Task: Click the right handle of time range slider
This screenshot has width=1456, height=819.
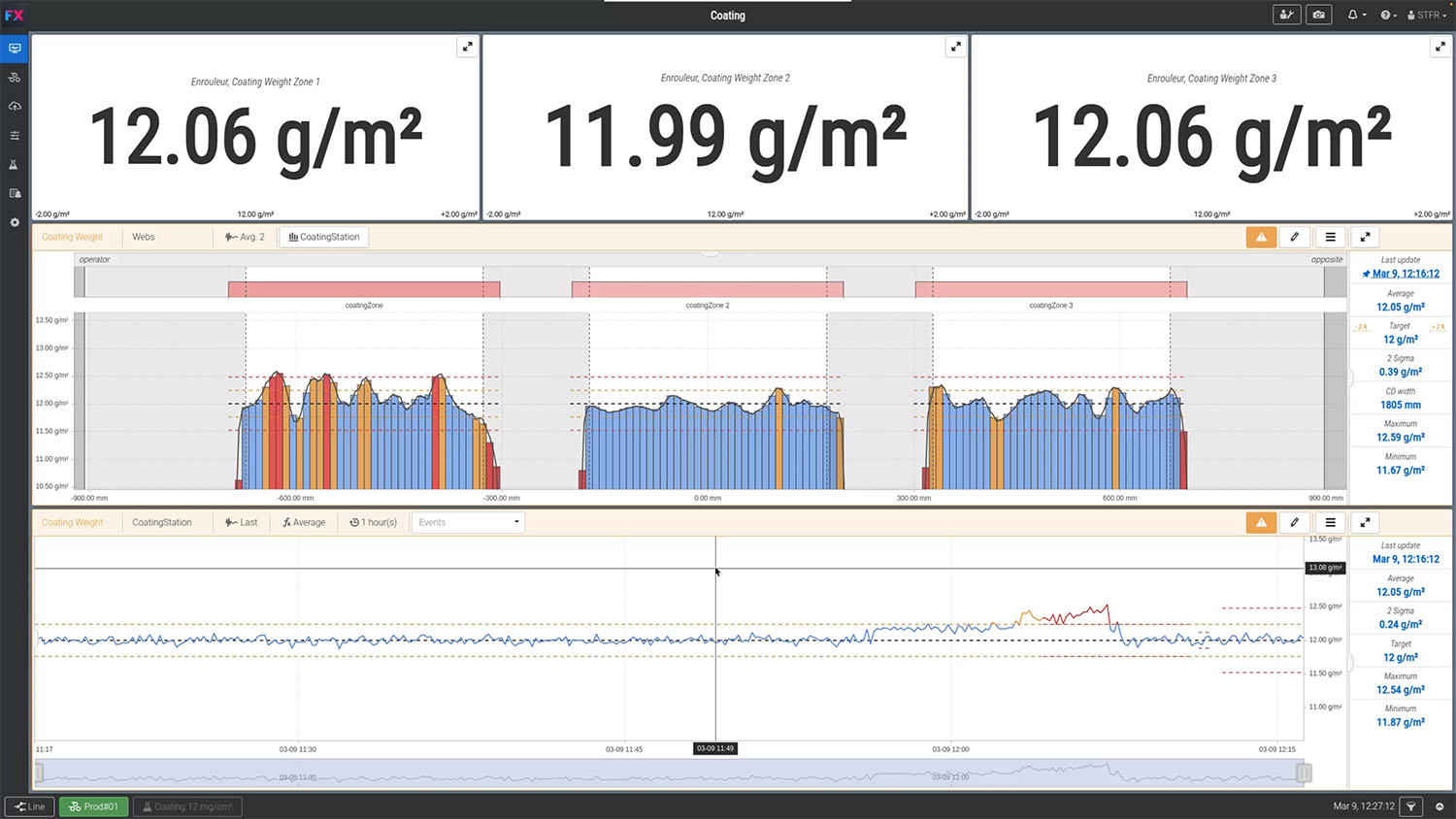Action: click(1304, 772)
